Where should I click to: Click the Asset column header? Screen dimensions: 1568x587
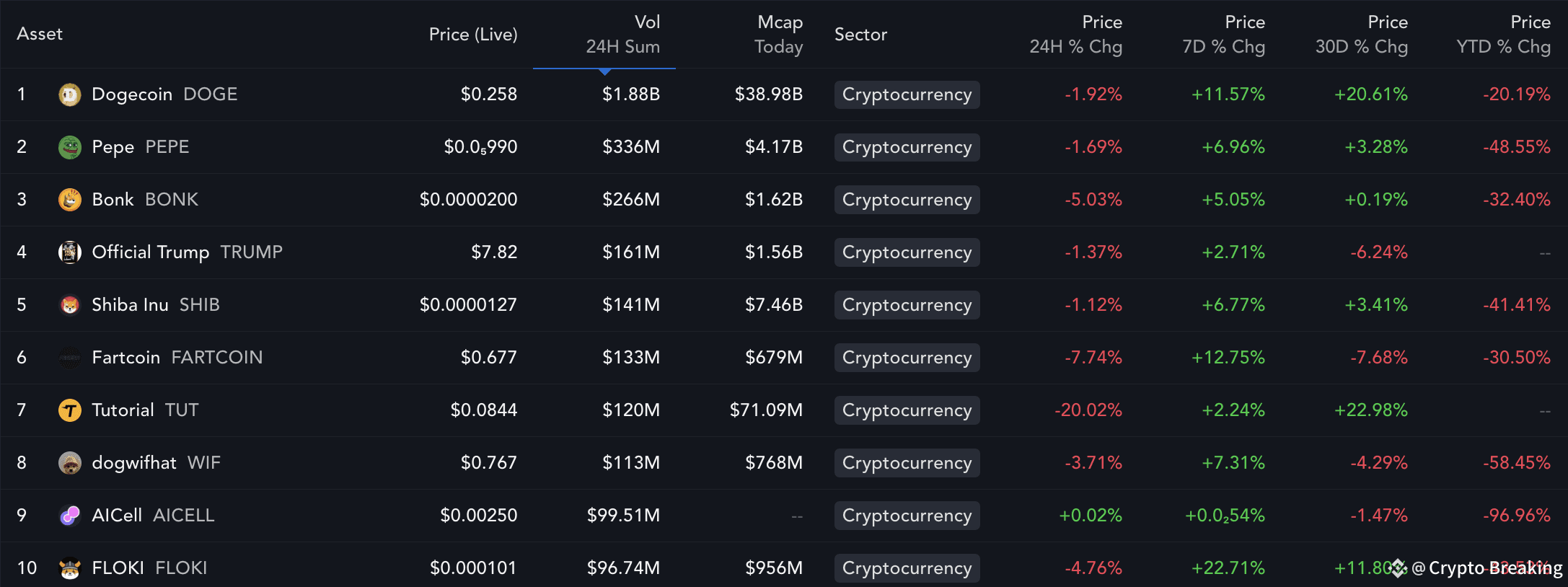40,34
